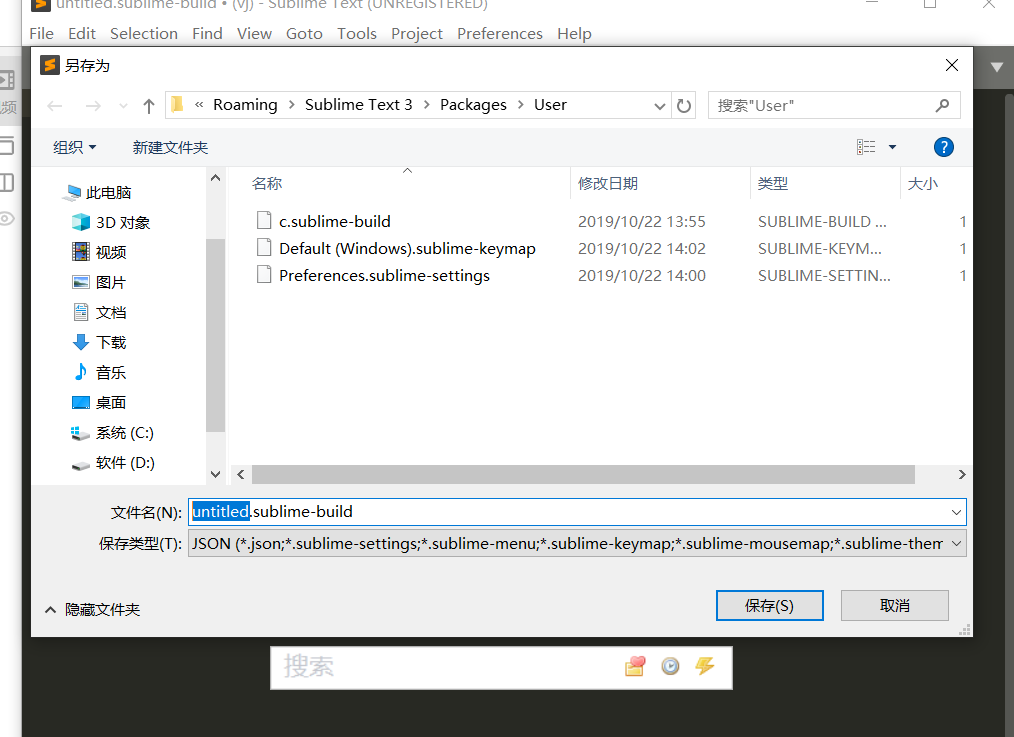1014x737 pixels.
Task: Open the Preferences menu
Action: (x=500, y=34)
